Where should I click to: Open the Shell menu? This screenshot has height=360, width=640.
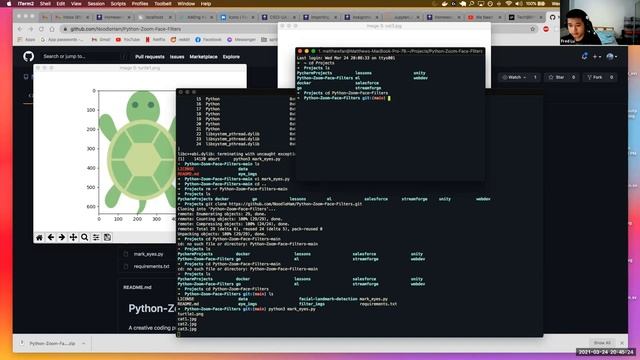(x=45, y=4)
